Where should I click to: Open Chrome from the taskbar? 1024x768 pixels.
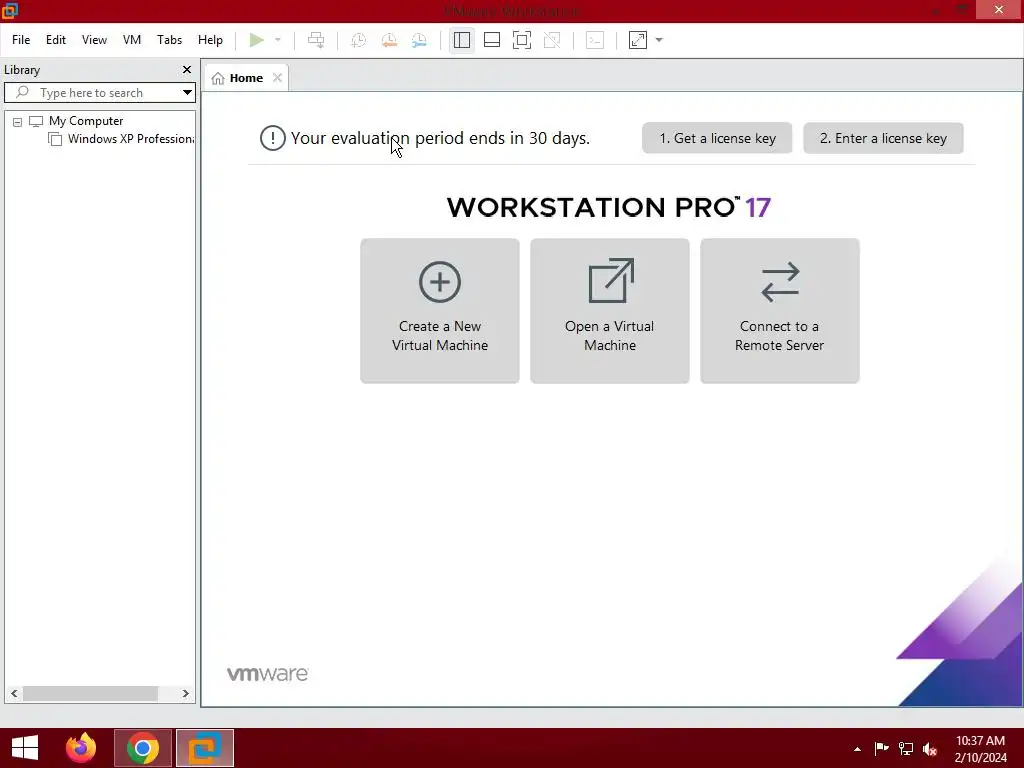(143, 748)
